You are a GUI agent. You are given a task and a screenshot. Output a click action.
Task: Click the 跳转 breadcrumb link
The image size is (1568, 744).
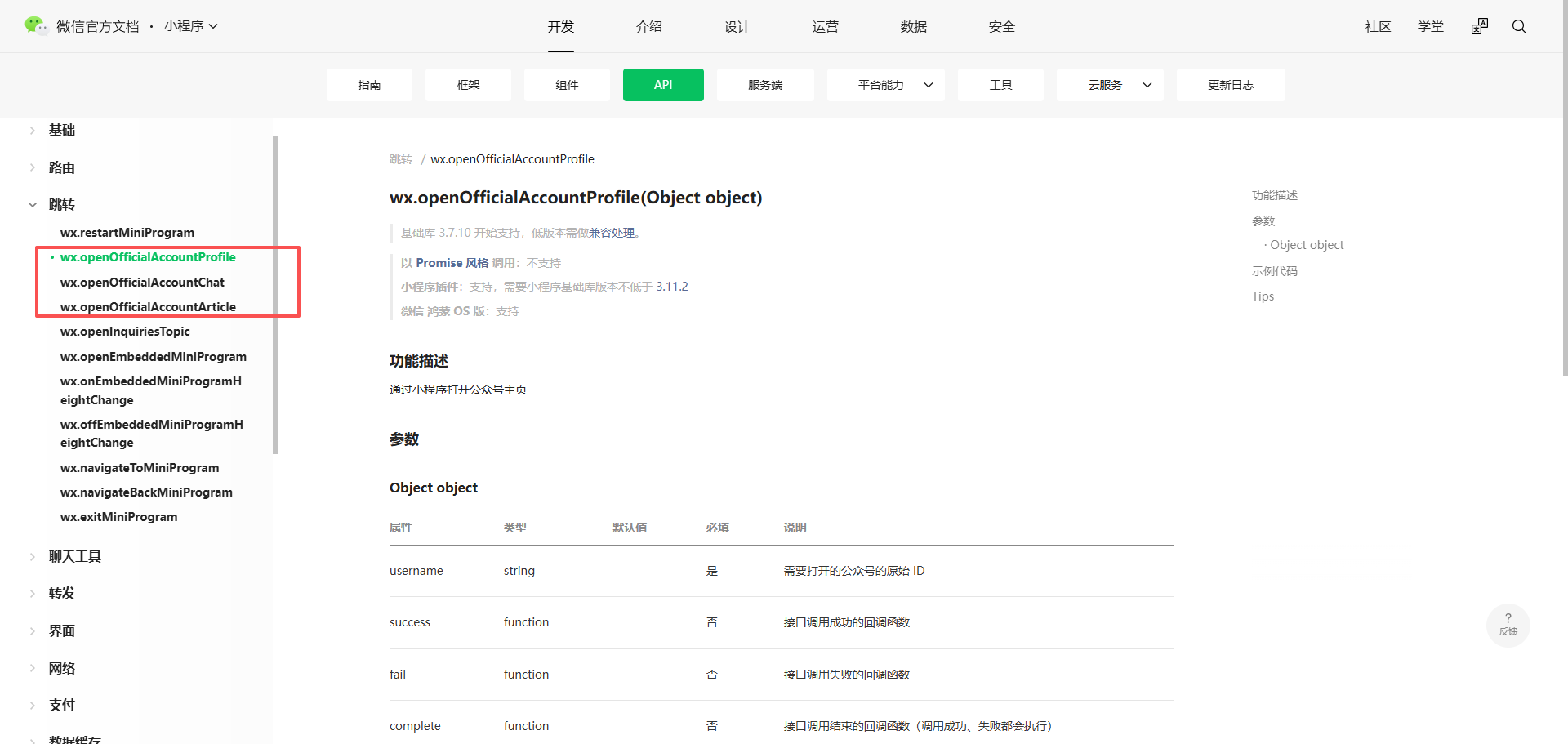tap(401, 159)
